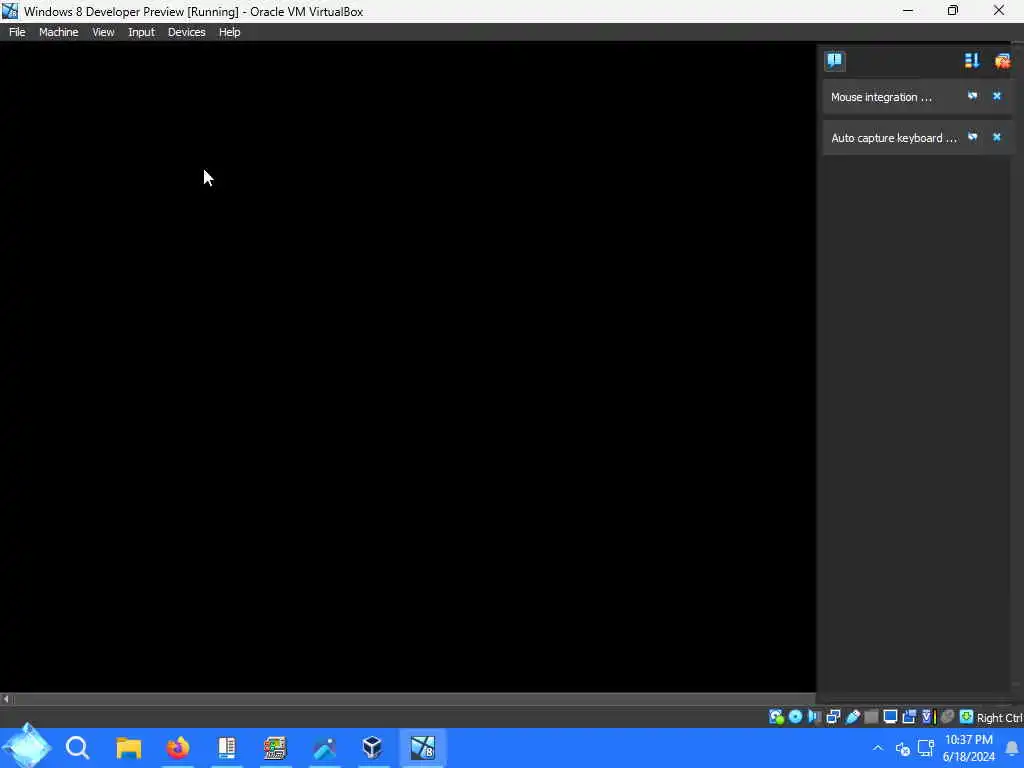Screen dimensions: 1024x768
Task: Click the virtualization V status icon
Action: [928, 717]
